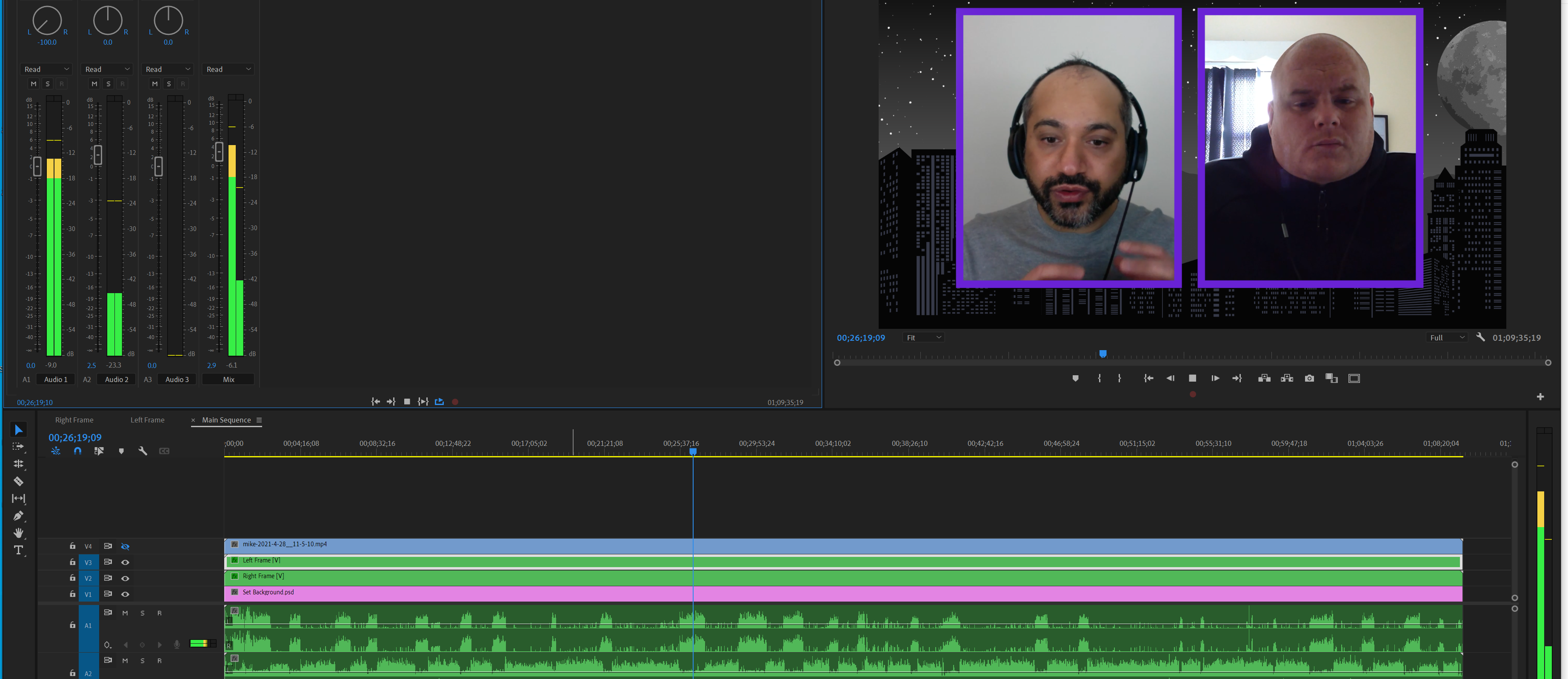Image resolution: width=1568 pixels, height=679 pixels.
Task: Select the Pen tool in the toolbar
Action: point(19,515)
